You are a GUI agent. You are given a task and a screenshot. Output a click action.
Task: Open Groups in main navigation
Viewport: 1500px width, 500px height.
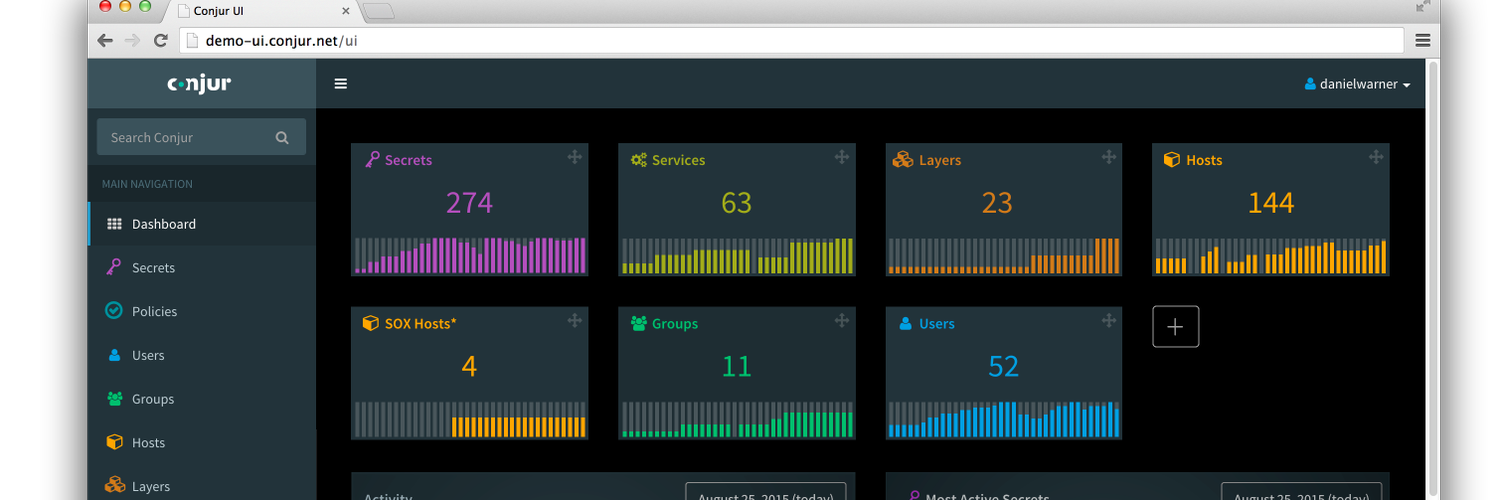click(x=202, y=399)
